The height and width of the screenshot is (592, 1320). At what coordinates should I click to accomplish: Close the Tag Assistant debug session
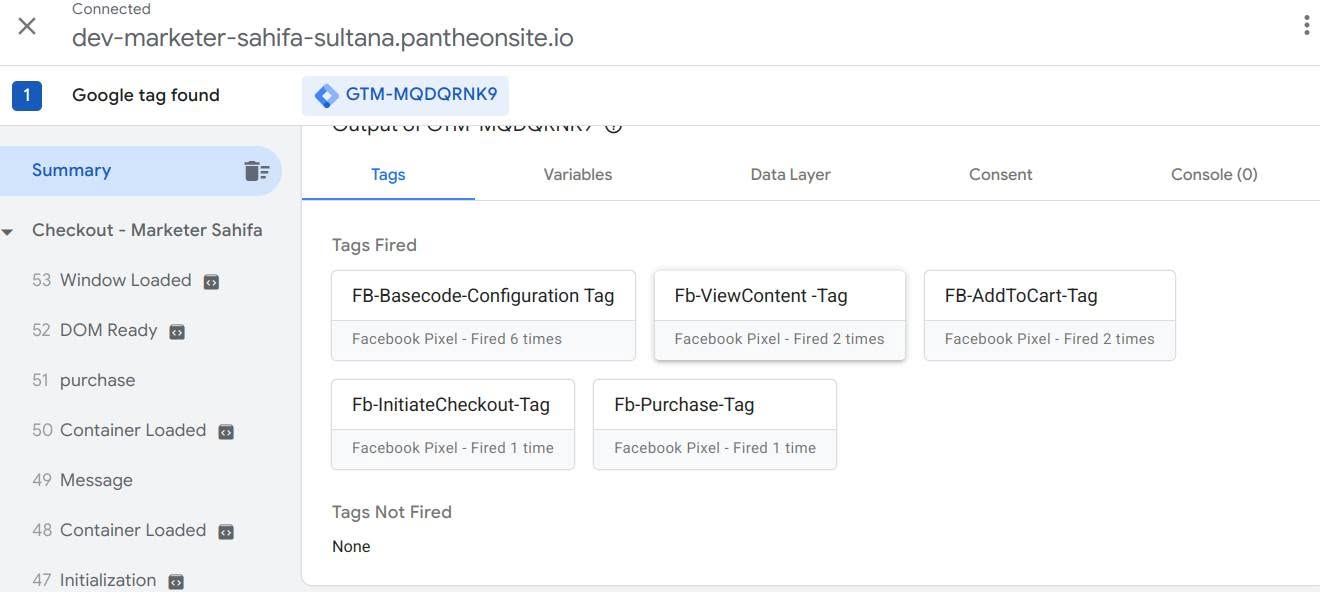27,27
